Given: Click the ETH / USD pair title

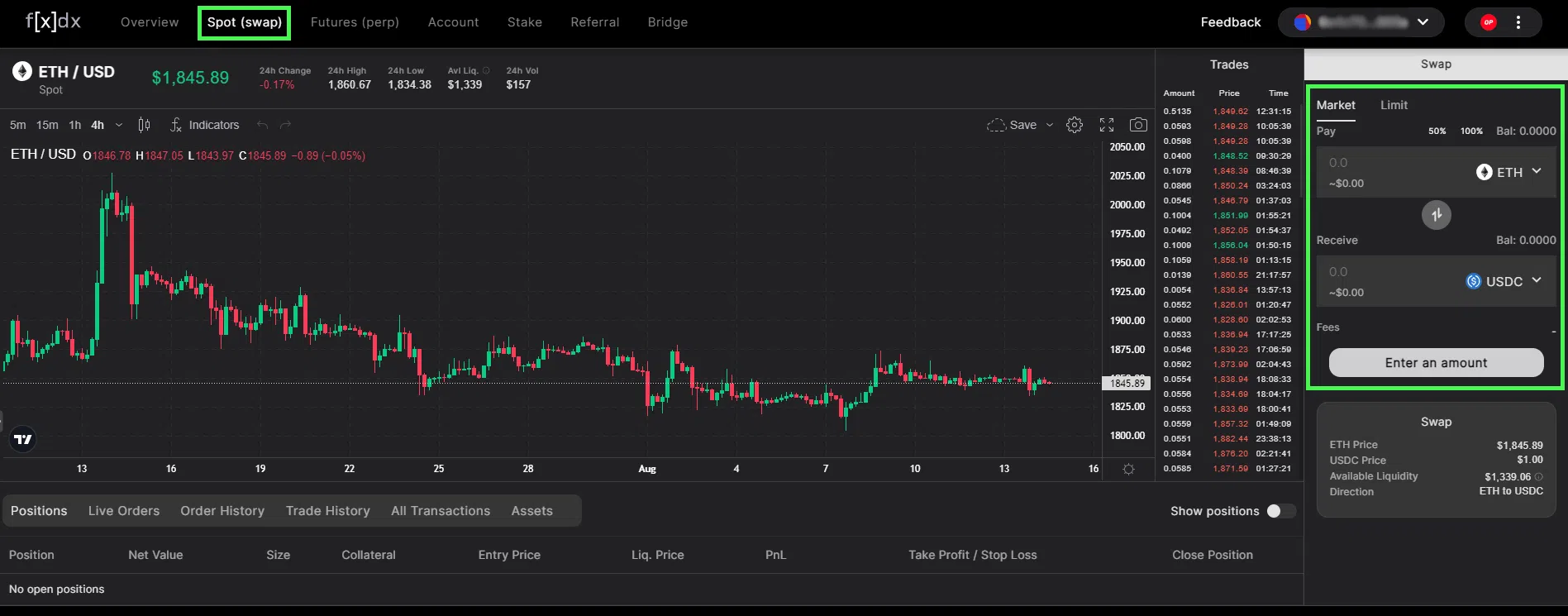Looking at the screenshot, I should pos(77,72).
